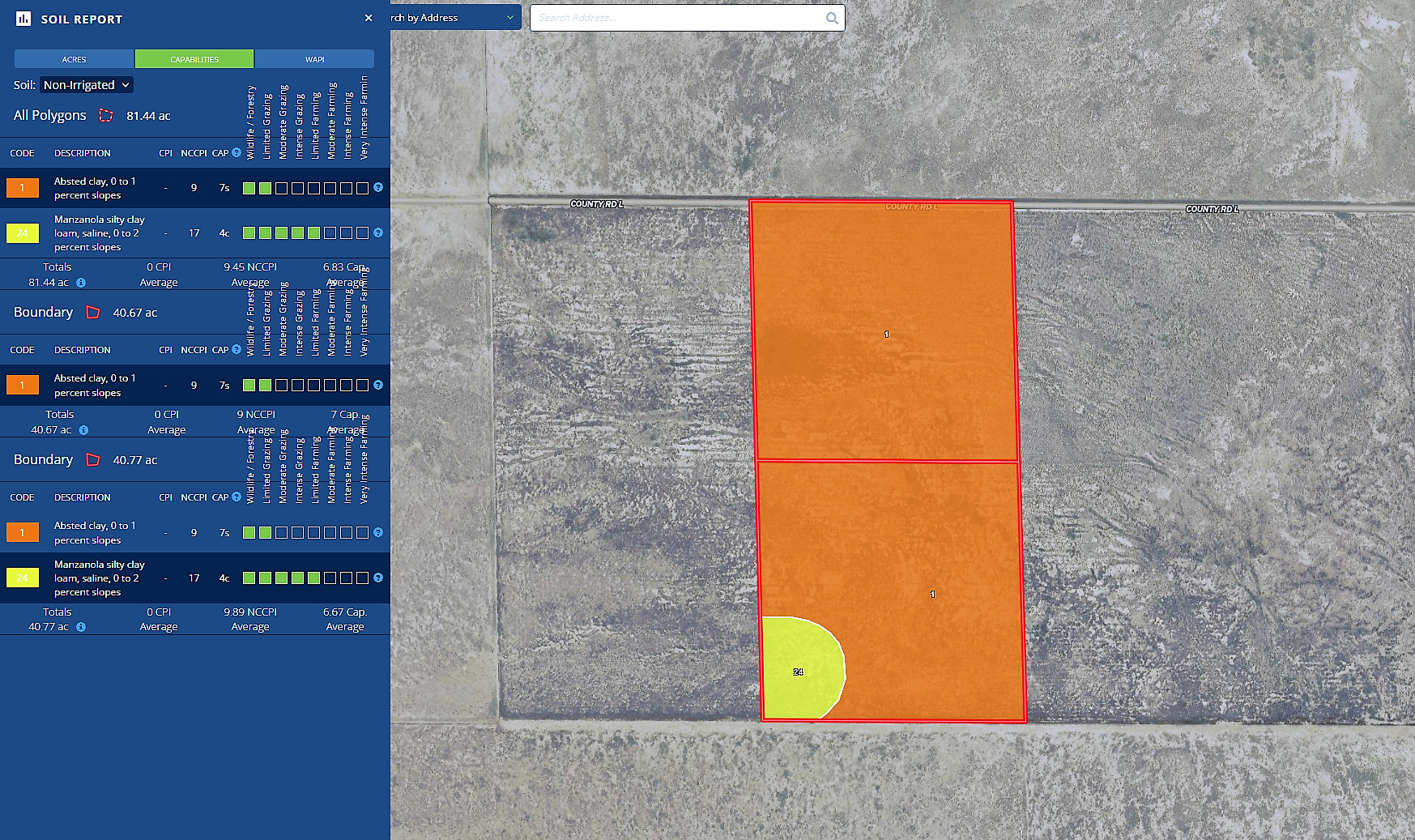Click the CAP help icon in All Polygons header
This screenshot has height=840, width=1415.
237,152
